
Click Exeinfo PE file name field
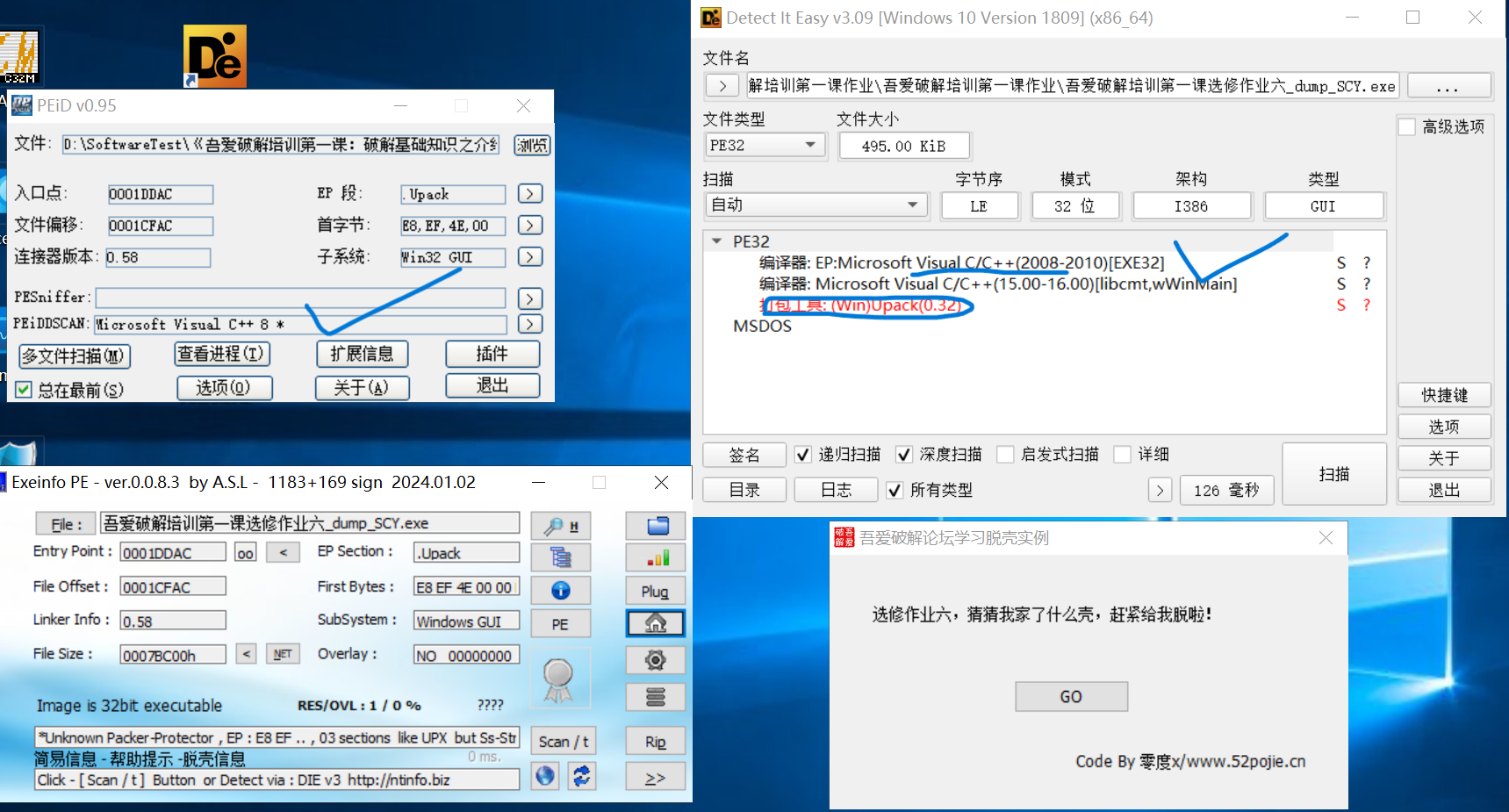310,523
